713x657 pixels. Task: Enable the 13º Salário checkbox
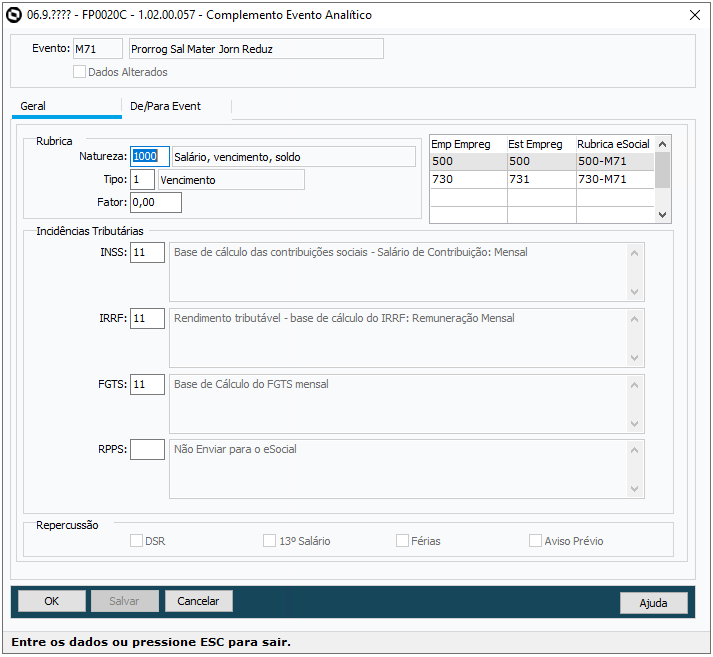pos(269,541)
